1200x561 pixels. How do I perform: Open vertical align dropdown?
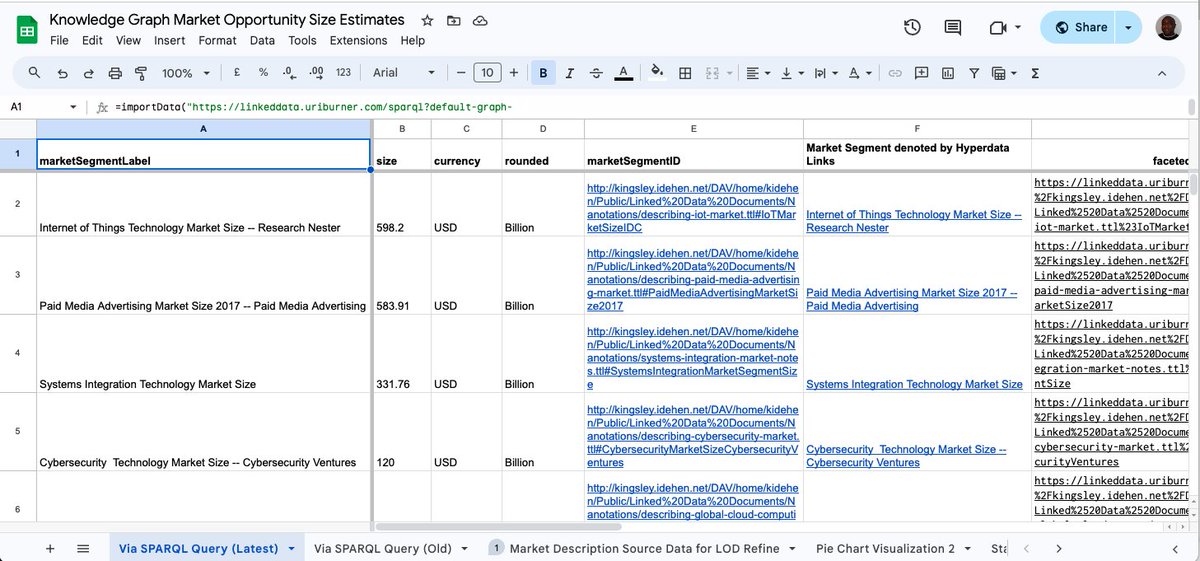click(791, 73)
